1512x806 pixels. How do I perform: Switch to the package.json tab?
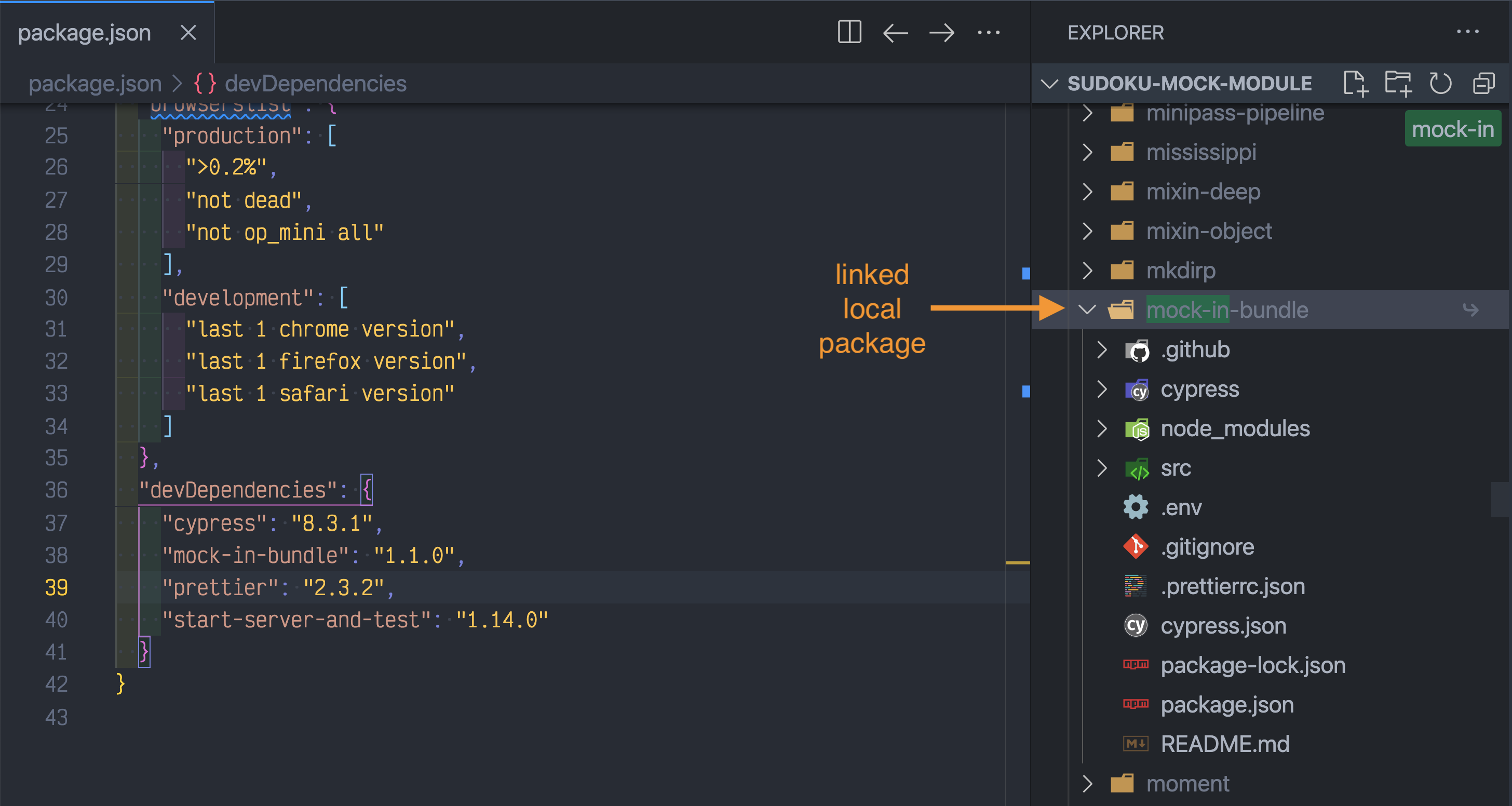click(84, 32)
